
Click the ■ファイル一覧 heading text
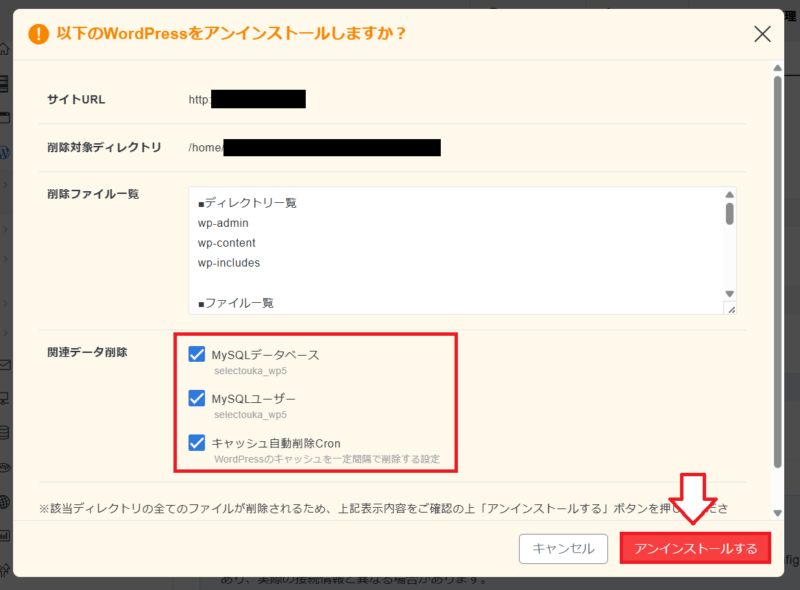pyautogui.click(x=236, y=303)
